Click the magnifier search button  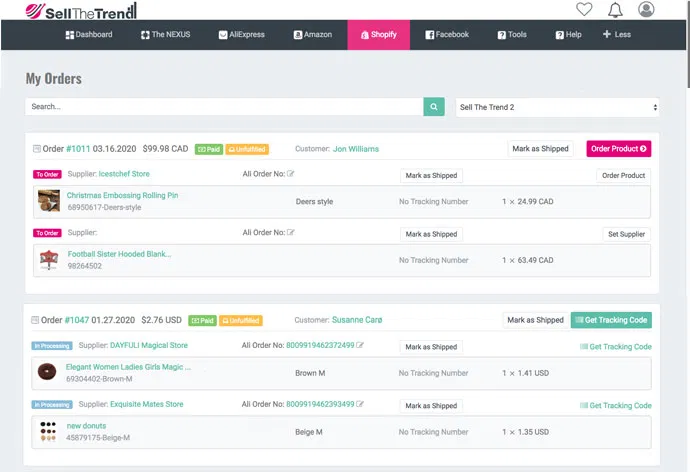point(434,107)
